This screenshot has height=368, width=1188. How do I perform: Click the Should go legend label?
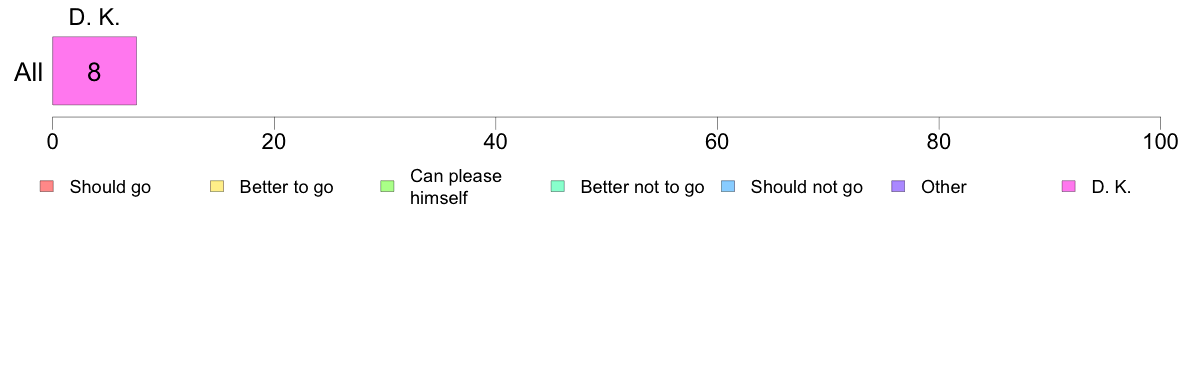(x=110, y=187)
